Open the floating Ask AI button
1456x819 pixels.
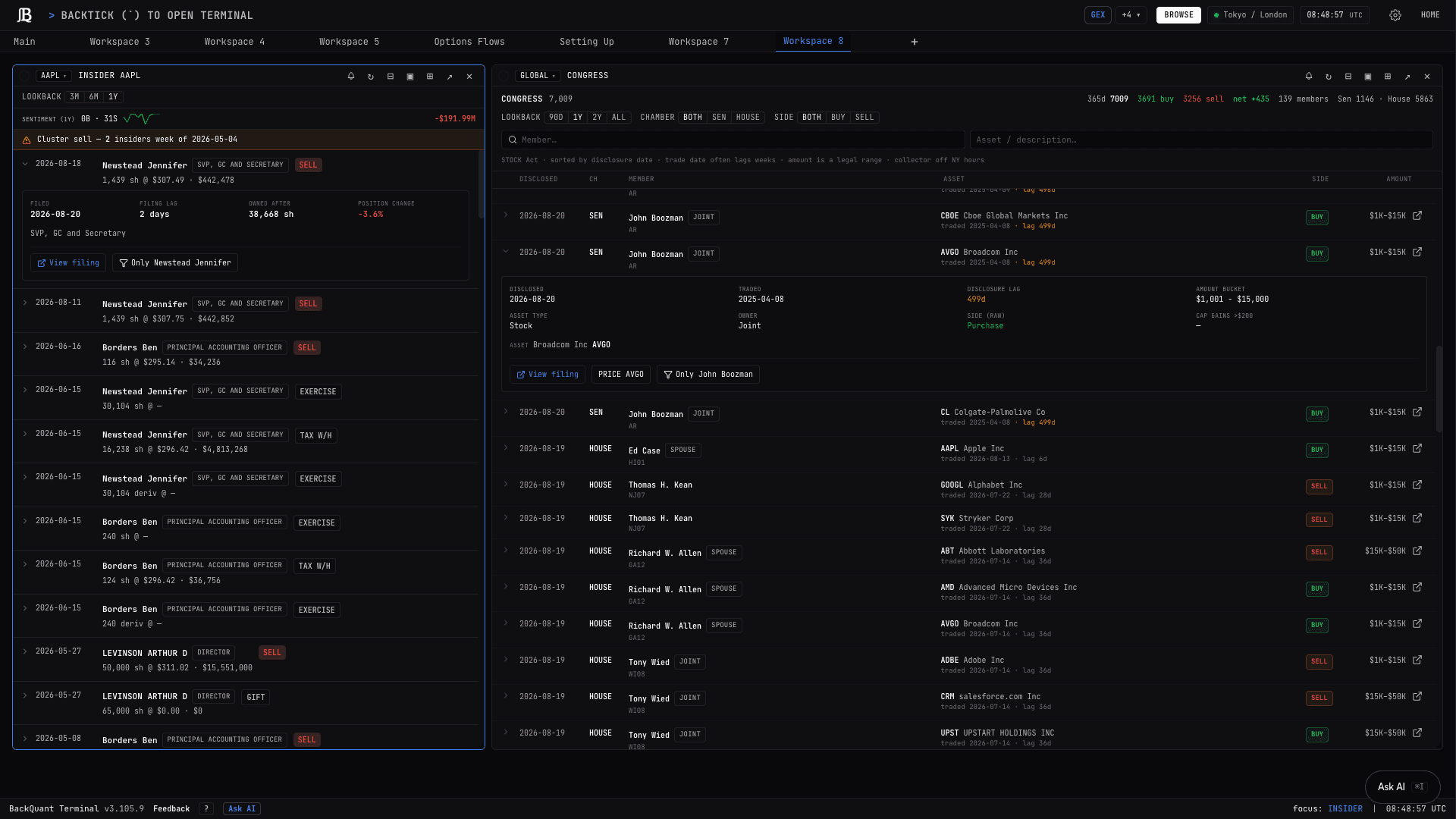pos(1402,787)
